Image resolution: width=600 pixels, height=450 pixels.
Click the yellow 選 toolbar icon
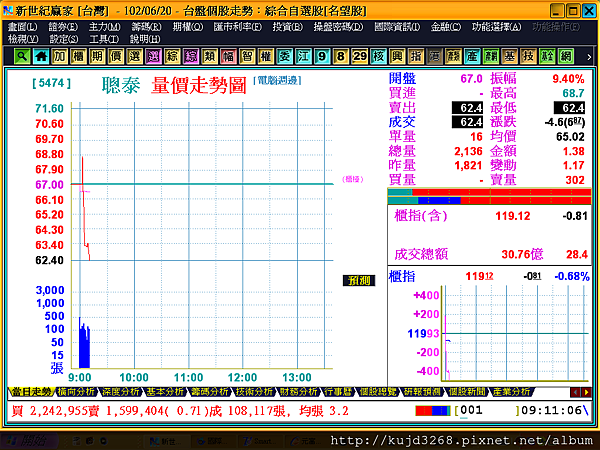point(134,56)
